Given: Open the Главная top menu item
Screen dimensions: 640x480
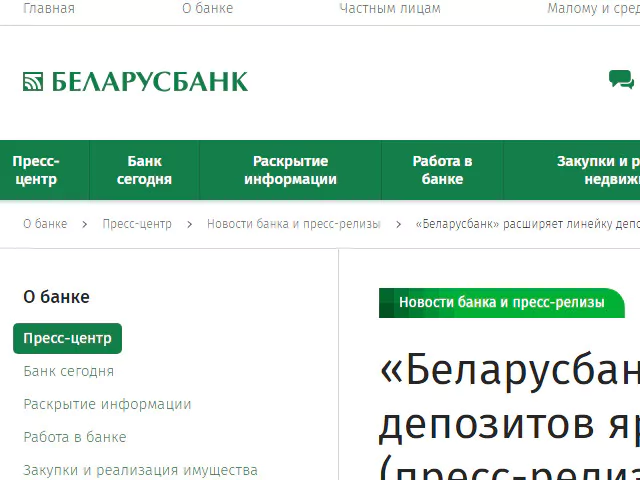Looking at the screenshot, I should (x=49, y=9).
